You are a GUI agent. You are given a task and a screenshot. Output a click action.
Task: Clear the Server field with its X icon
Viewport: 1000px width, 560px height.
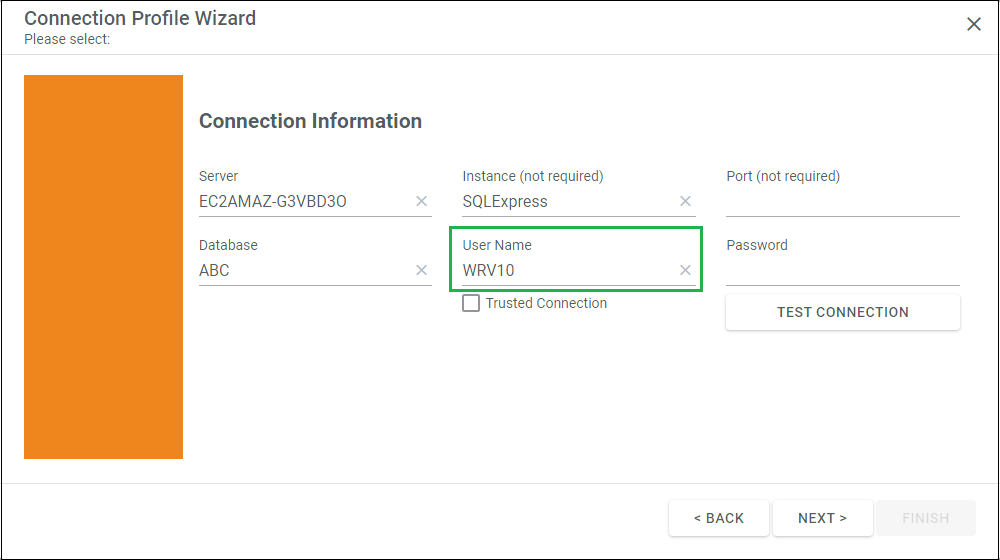[x=422, y=201]
